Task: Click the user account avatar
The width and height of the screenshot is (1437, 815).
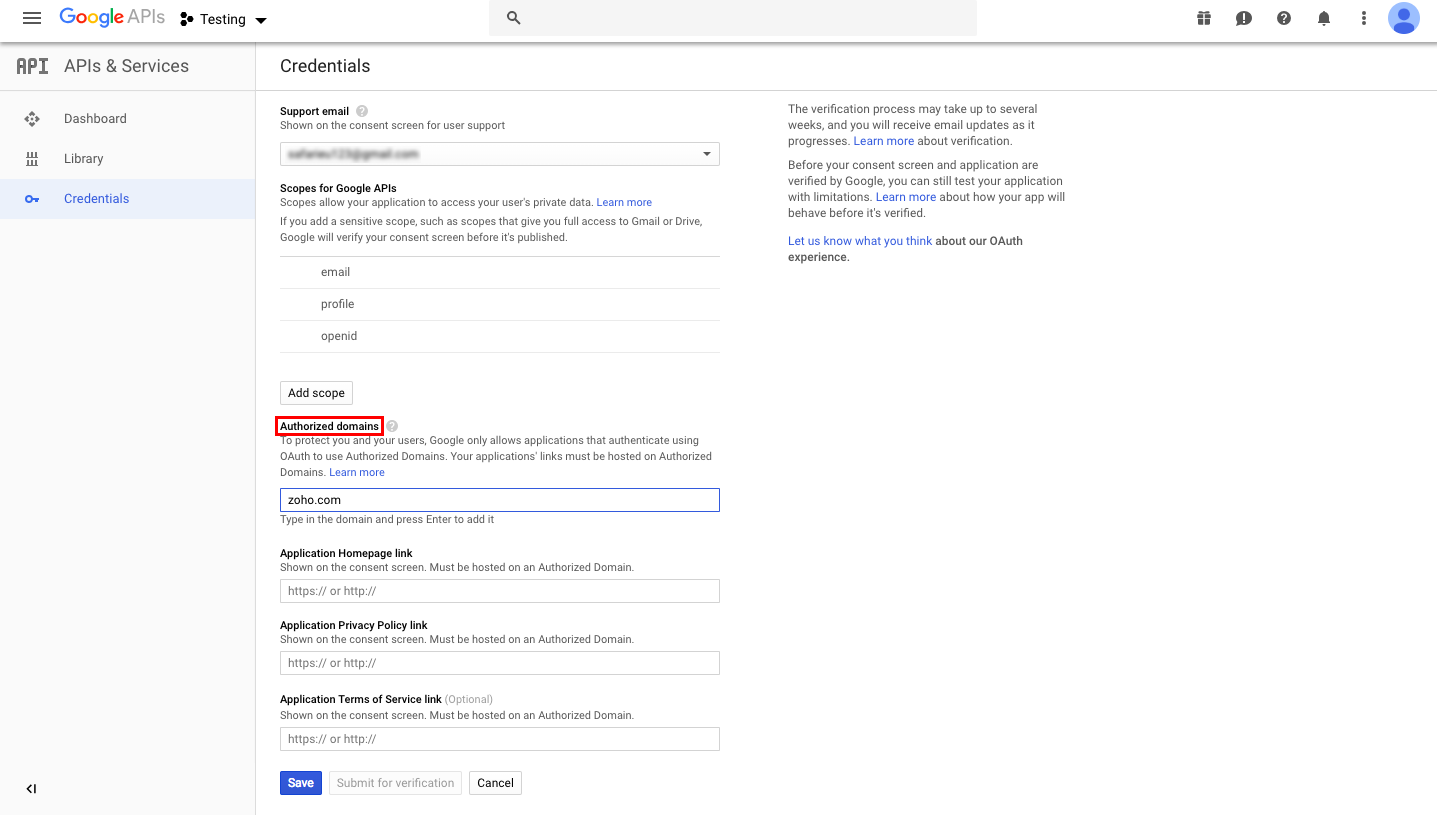Action: coord(1403,18)
